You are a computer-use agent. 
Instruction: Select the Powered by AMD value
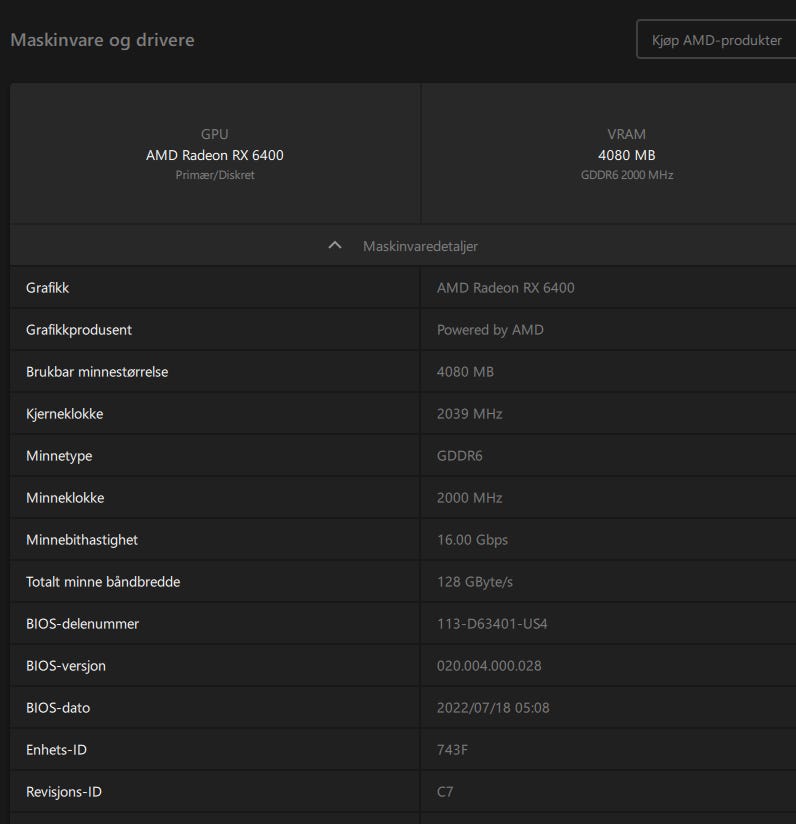pos(490,330)
